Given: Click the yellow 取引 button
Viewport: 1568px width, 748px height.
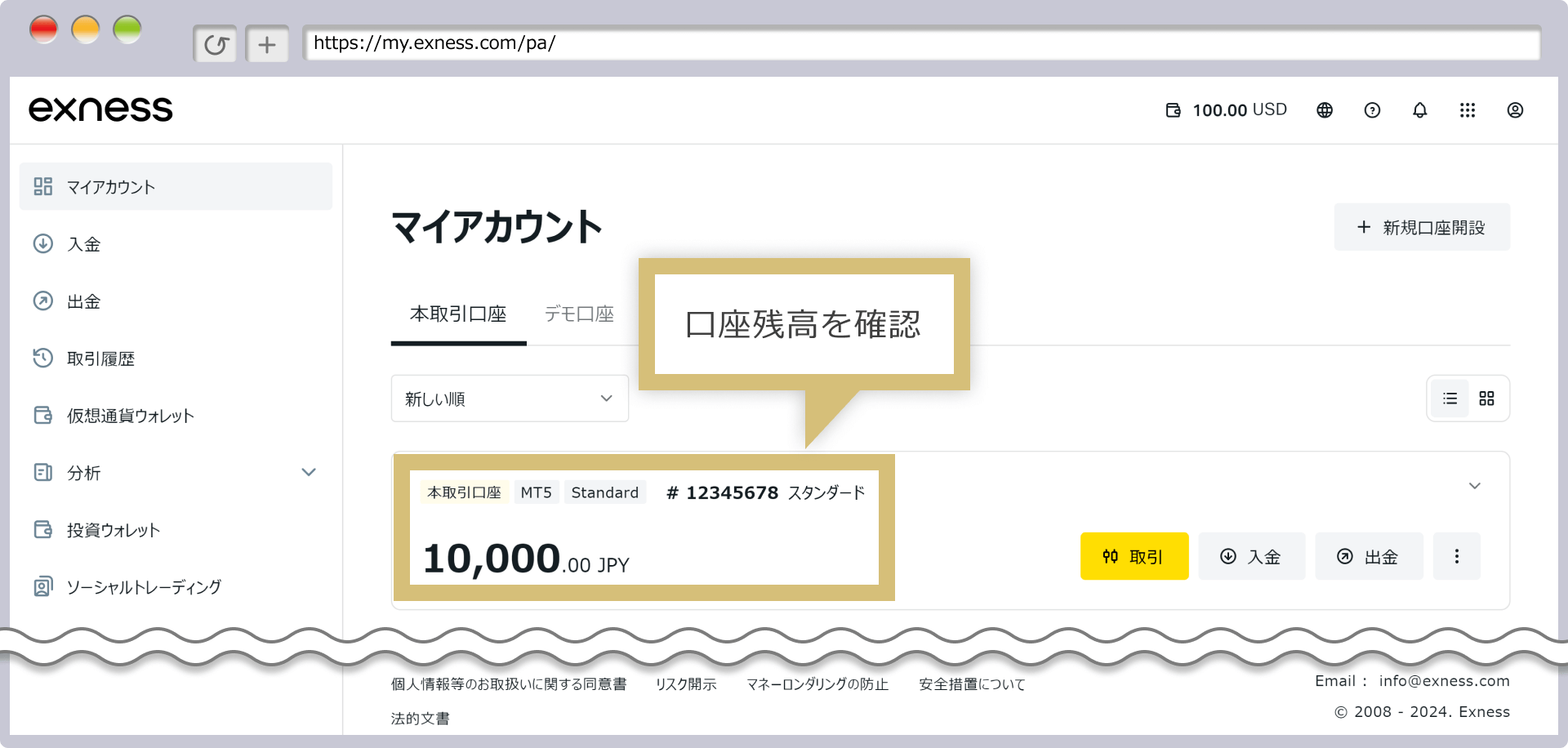Looking at the screenshot, I should tap(1134, 556).
